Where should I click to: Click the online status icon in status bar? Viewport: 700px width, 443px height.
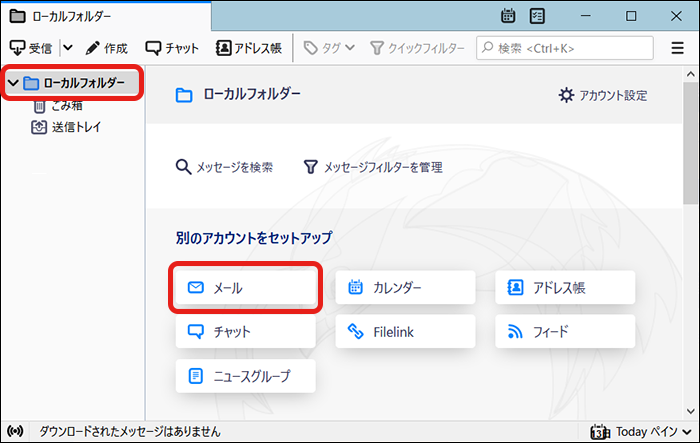[15, 431]
